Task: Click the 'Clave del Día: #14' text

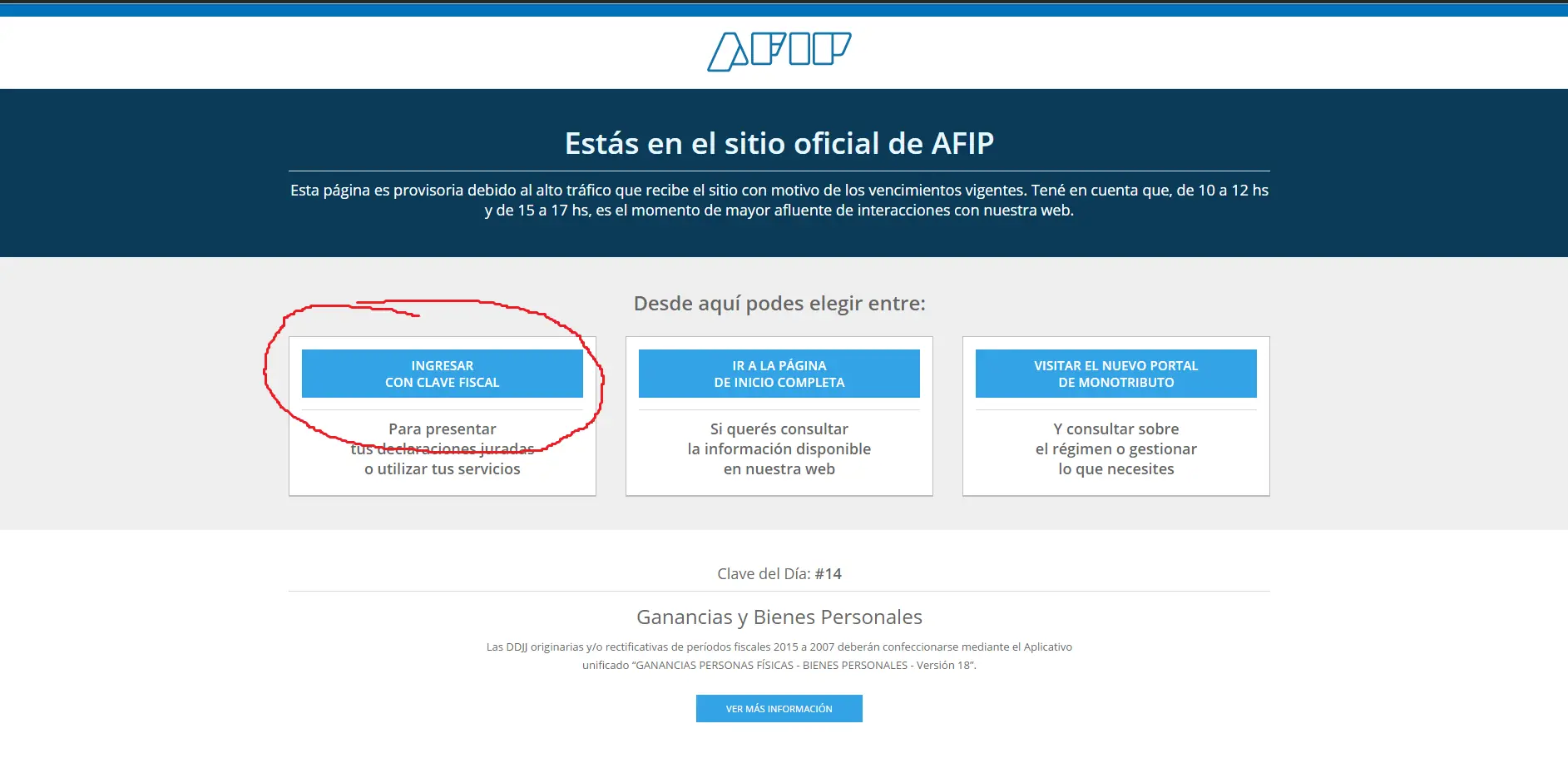Action: pyautogui.click(x=779, y=573)
